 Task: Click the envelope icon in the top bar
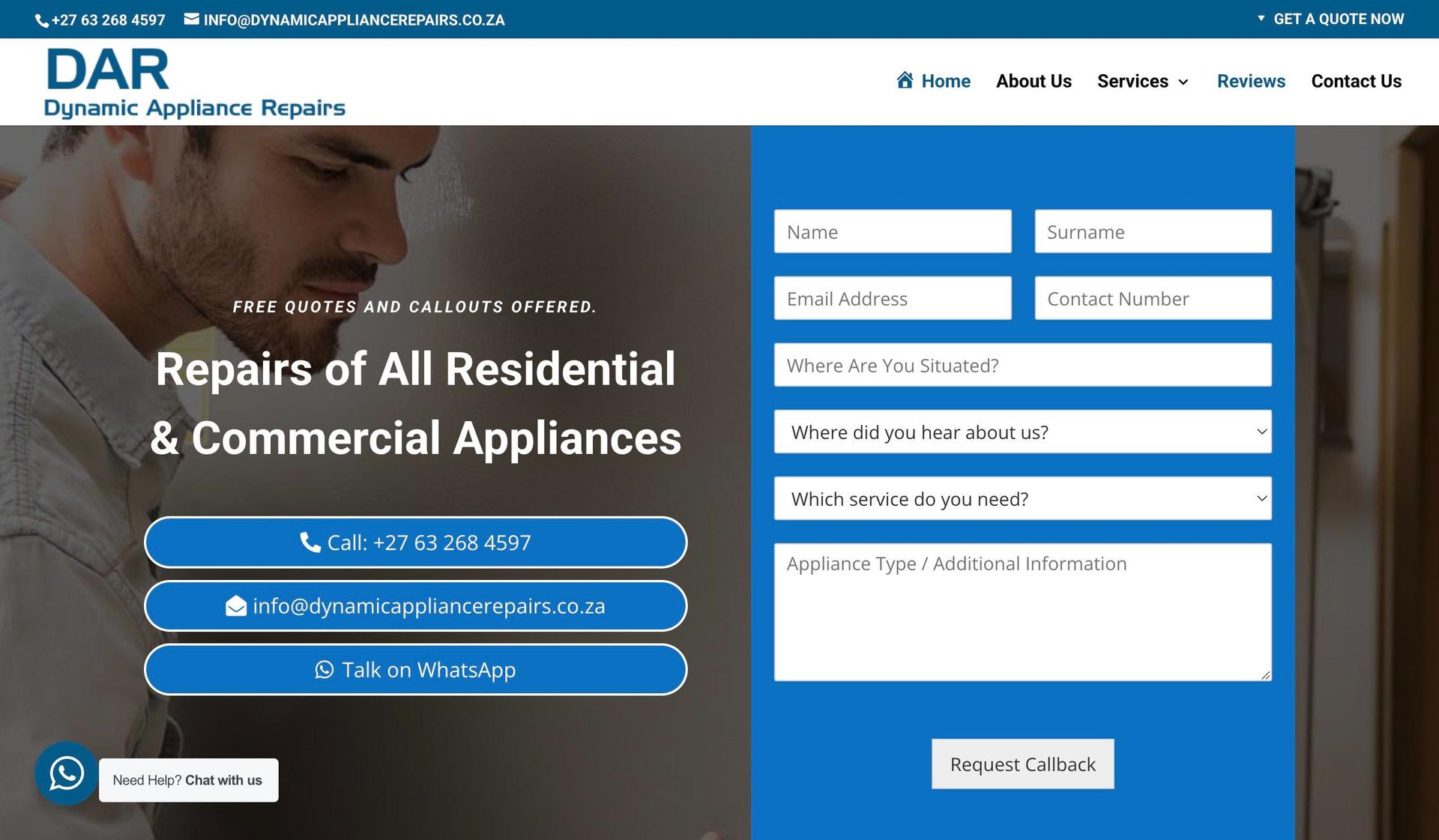(191, 19)
